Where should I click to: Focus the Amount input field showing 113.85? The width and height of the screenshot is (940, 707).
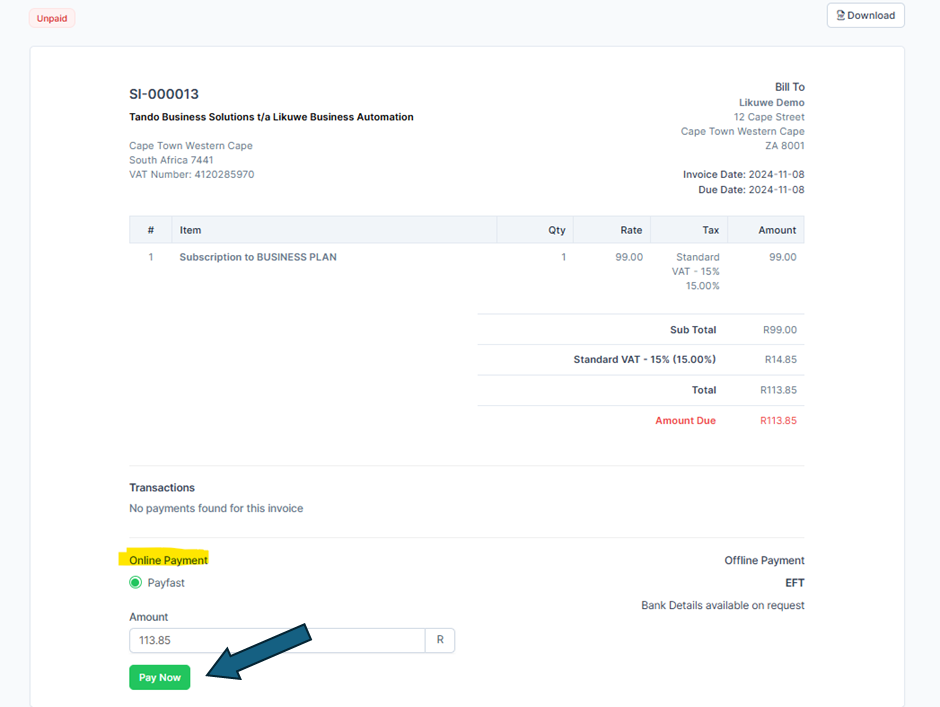tap(277, 640)
